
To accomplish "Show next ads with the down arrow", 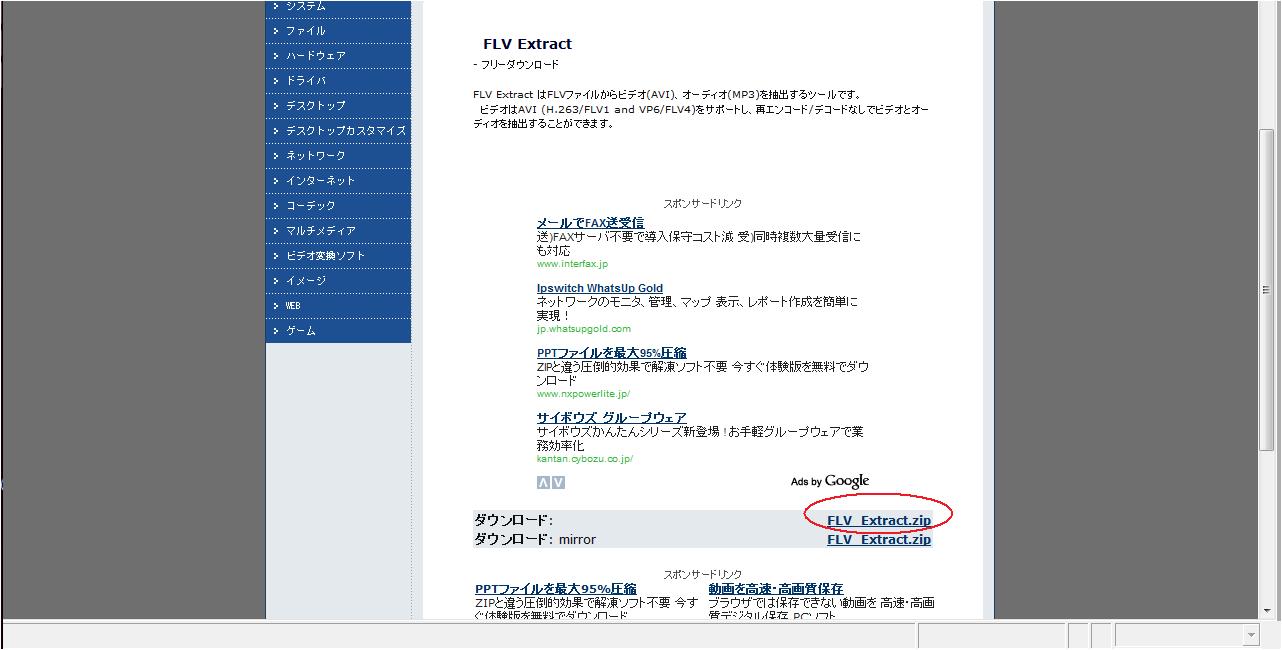I will (558, 483).
